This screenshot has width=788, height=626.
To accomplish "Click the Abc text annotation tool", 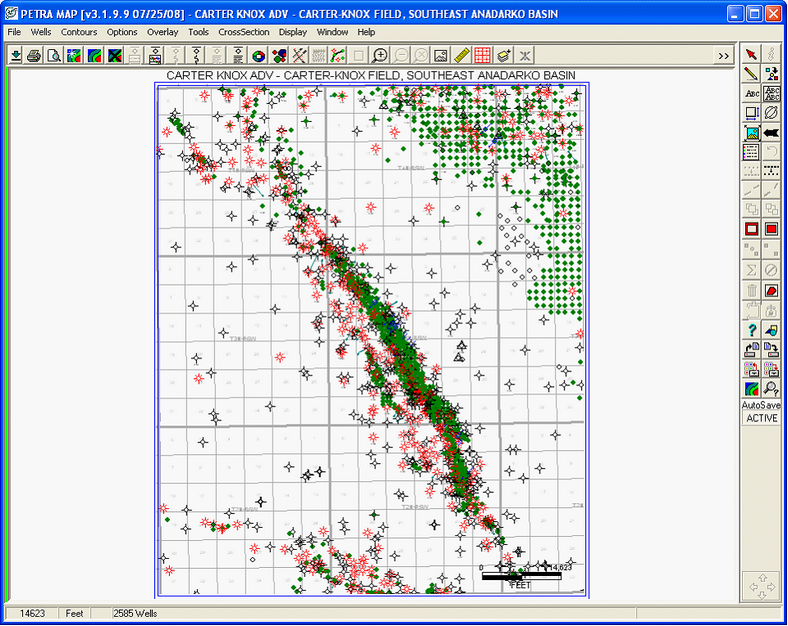I will (x=751, y=93).
